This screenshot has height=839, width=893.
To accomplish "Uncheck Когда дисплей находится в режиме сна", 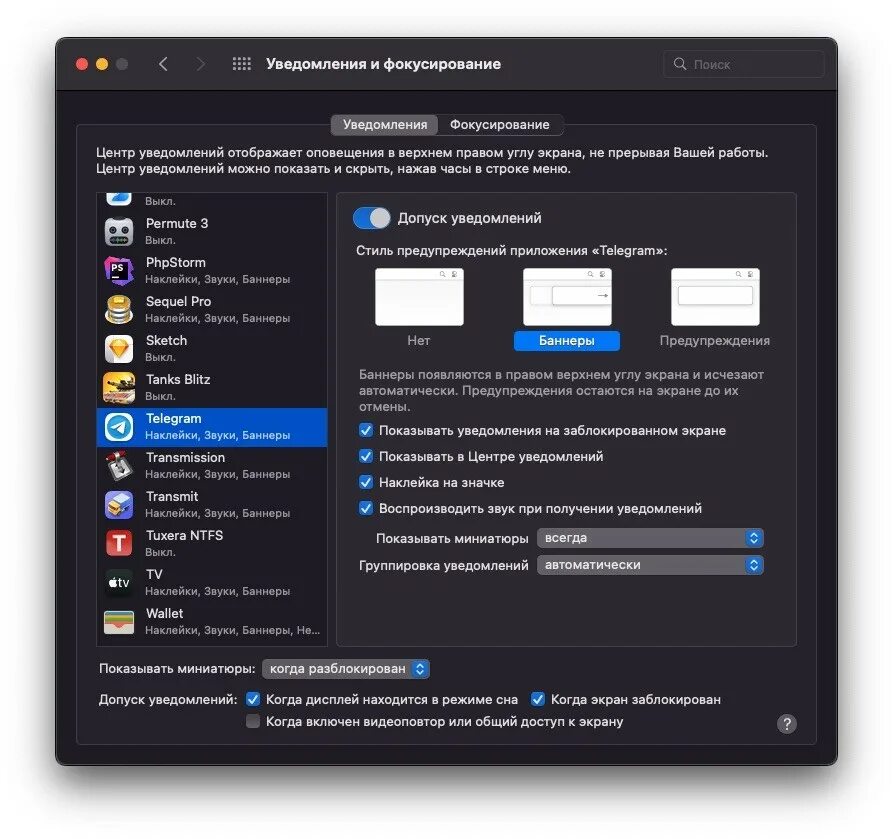I will pos(253,699).
